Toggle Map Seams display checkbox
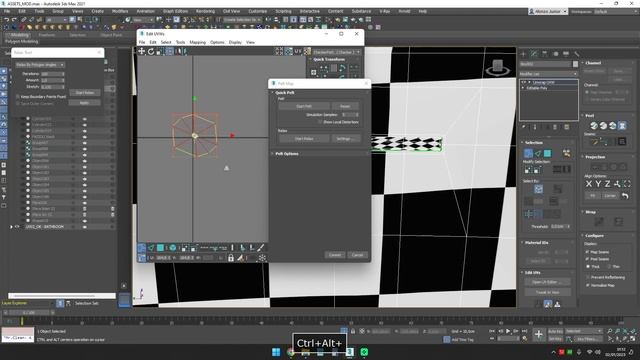The height and width of the screenshot is (360, 640). 588,252
